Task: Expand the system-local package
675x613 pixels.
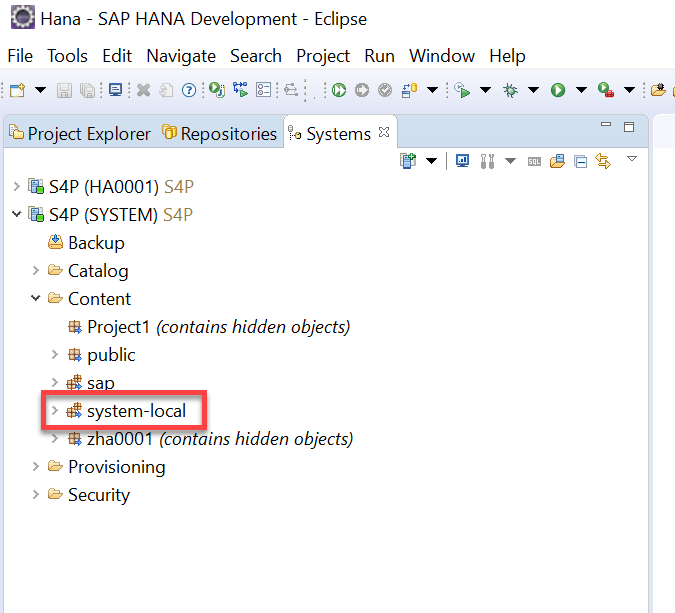Action: click(x=55, y=410)
